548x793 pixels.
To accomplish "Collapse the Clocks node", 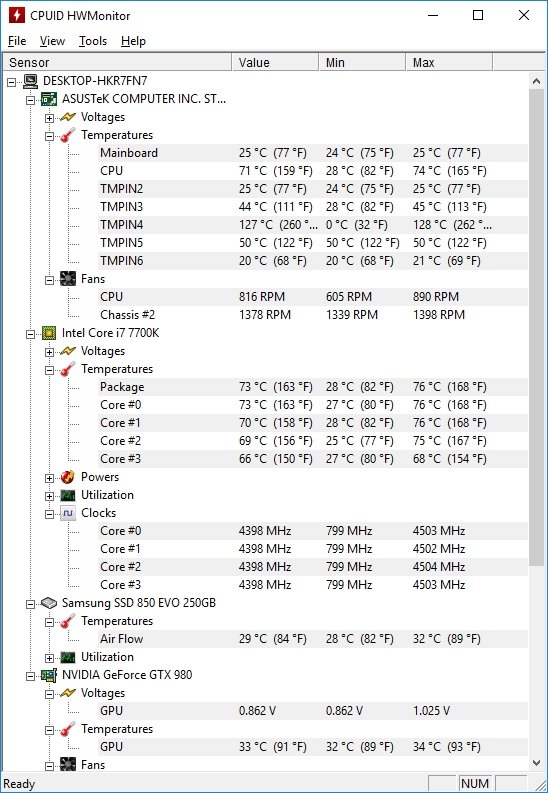I will (49, 514).
